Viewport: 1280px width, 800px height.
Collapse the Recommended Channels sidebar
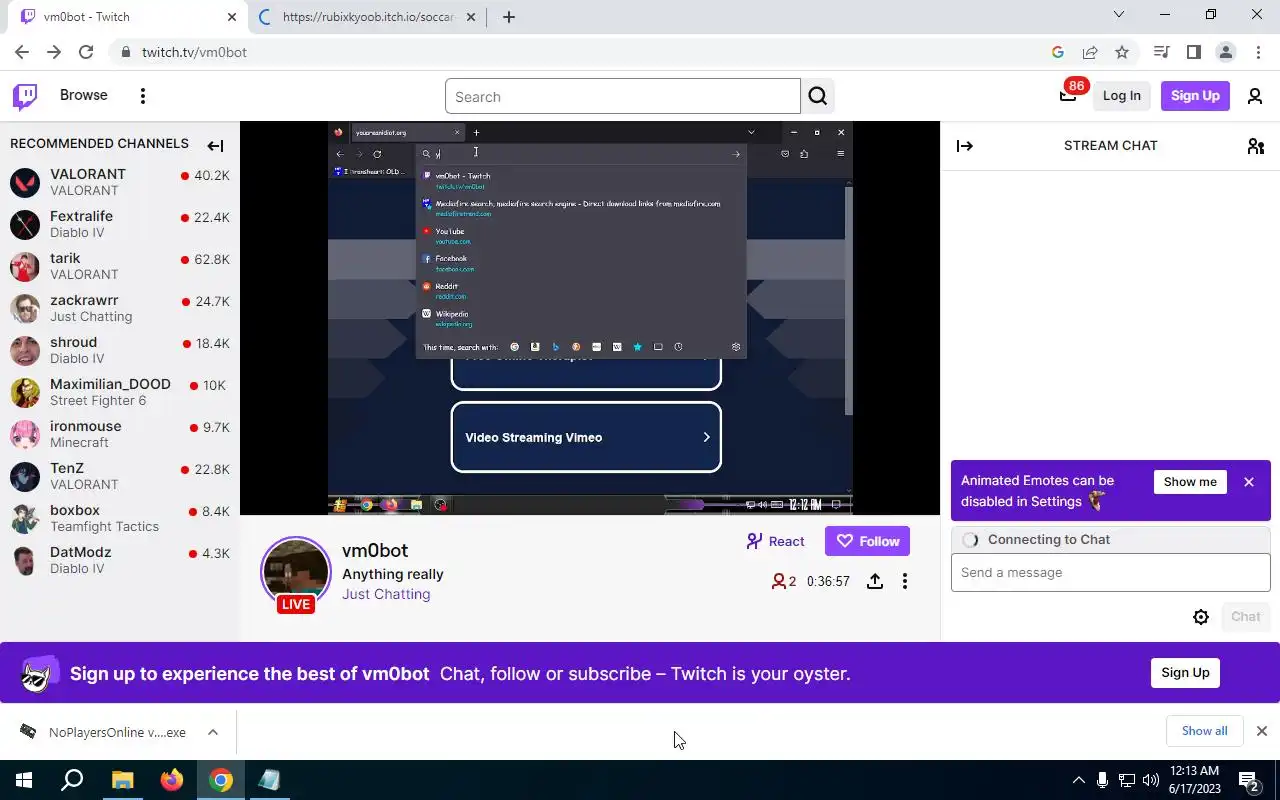[x=215, y=146]
